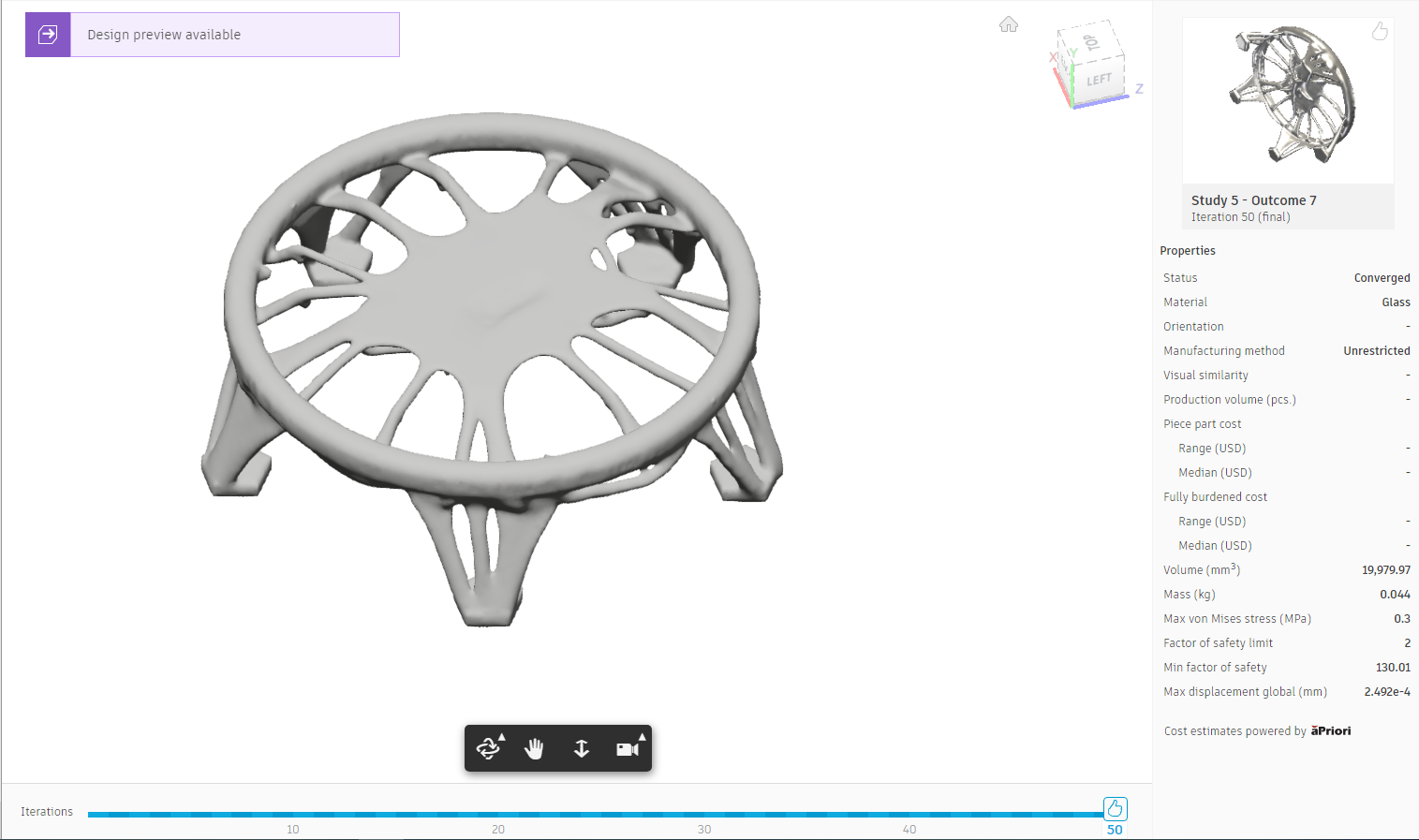Click the 'Status' property label
This screenshot has width=1419, height=840.
pos(1180,278)
